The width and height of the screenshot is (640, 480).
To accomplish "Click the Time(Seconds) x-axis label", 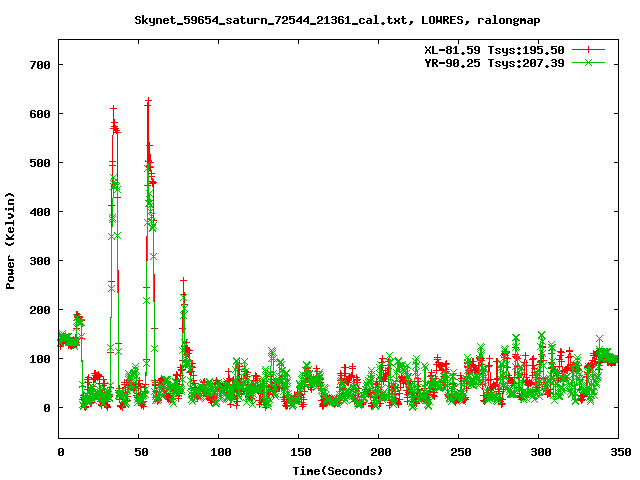I will pyautogui.click(x=338, y=471).
